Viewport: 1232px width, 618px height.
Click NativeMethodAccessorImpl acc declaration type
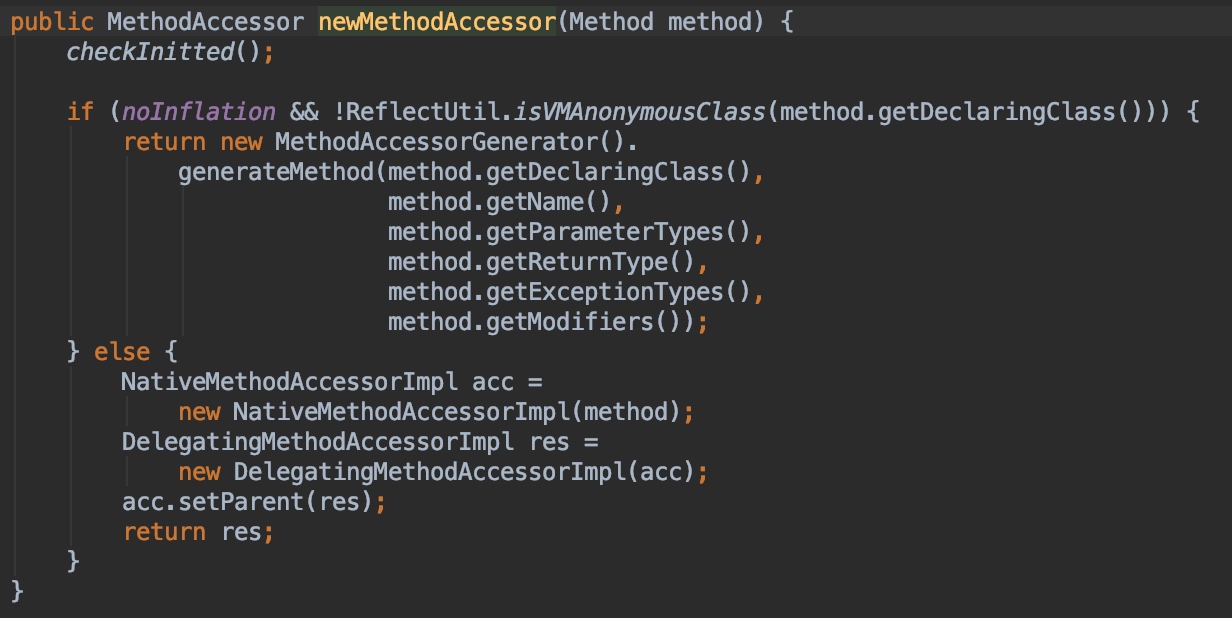pos(289,381)
